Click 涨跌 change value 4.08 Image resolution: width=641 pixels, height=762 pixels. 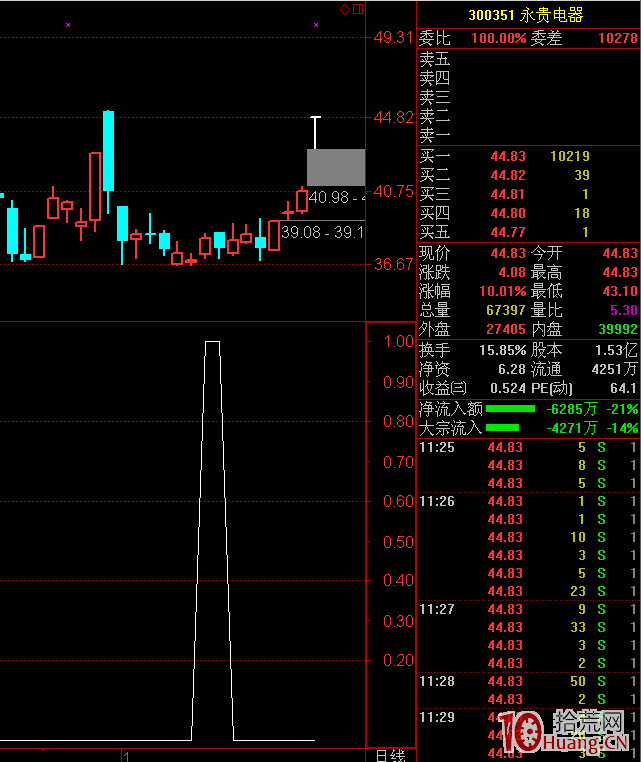tap(512, 272)
